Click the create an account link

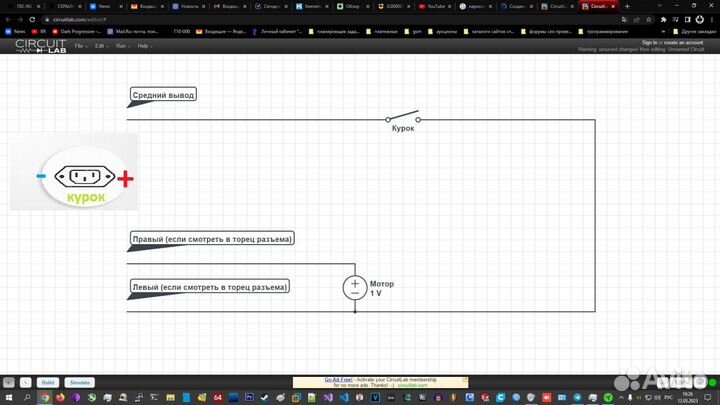click(x=682, y=43)
